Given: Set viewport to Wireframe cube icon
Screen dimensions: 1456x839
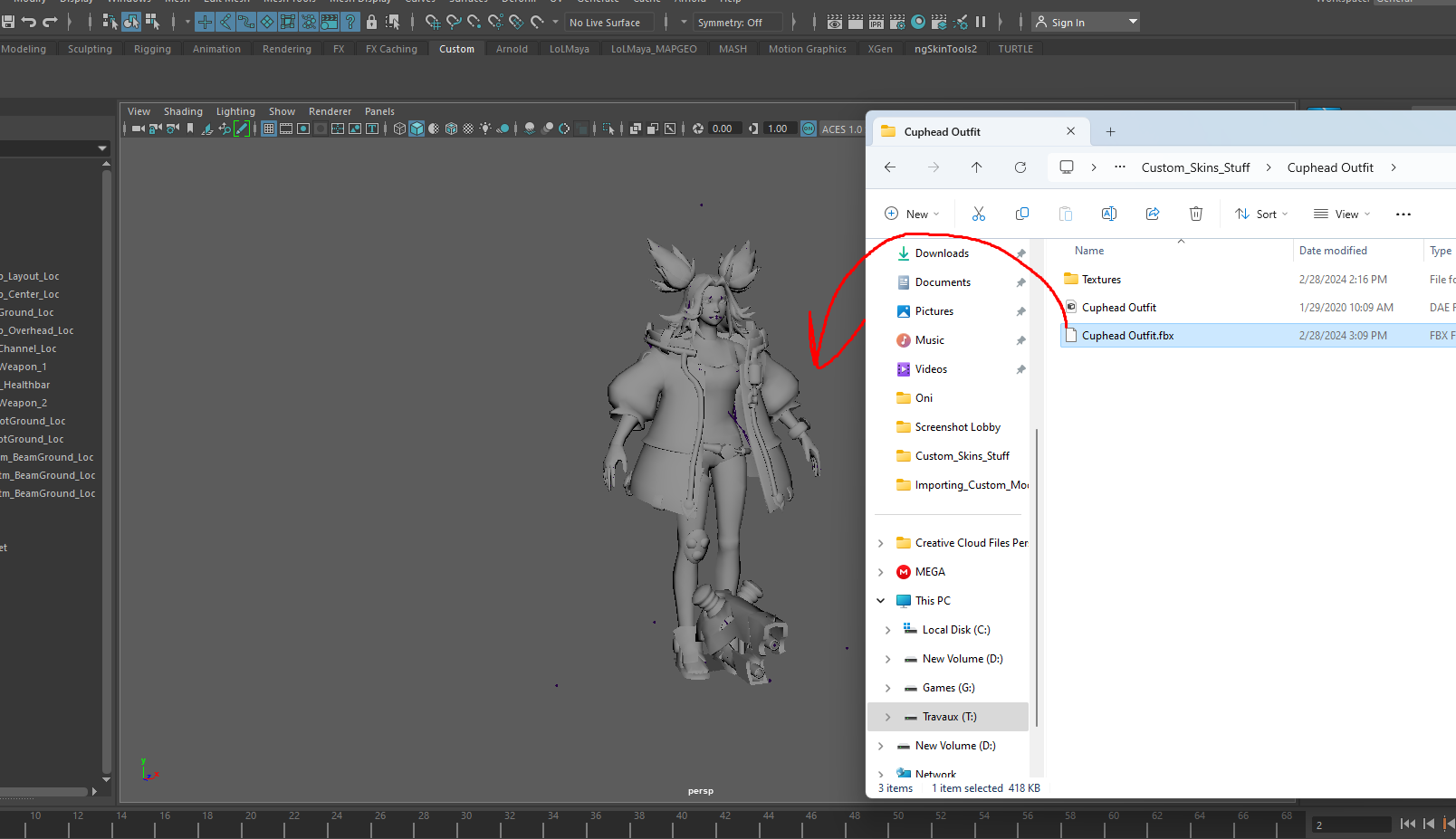Looking at the screenshot, I should pos(399,129).
